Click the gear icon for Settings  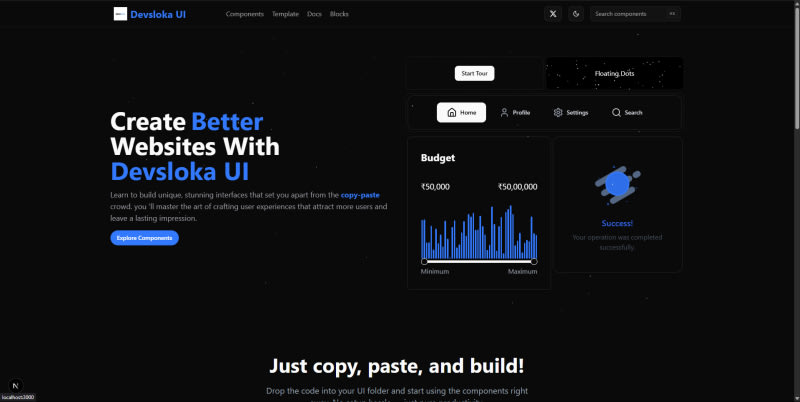pyautogui.click(x=558, y=113)
